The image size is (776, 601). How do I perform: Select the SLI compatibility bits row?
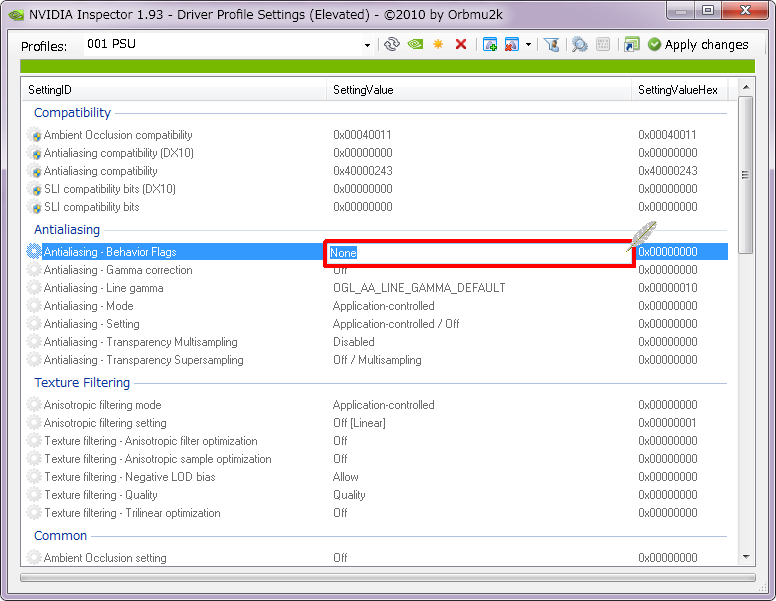[375, 207]
